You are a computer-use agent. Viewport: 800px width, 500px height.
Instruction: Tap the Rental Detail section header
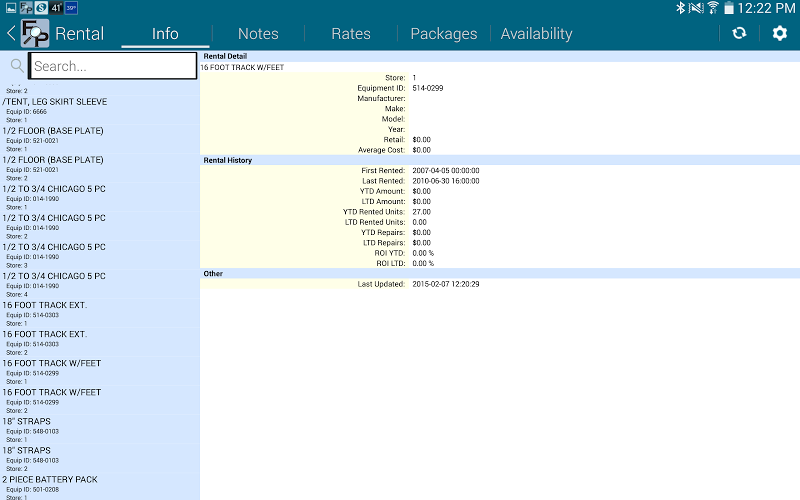click(500, 56)
